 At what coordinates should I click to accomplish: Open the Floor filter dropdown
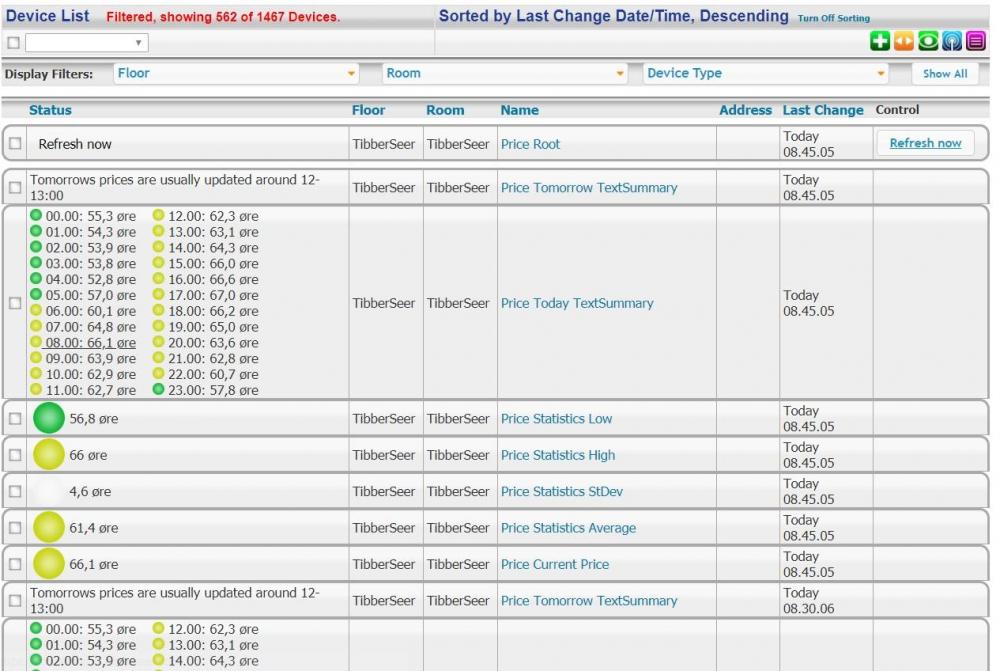point(236,73)
